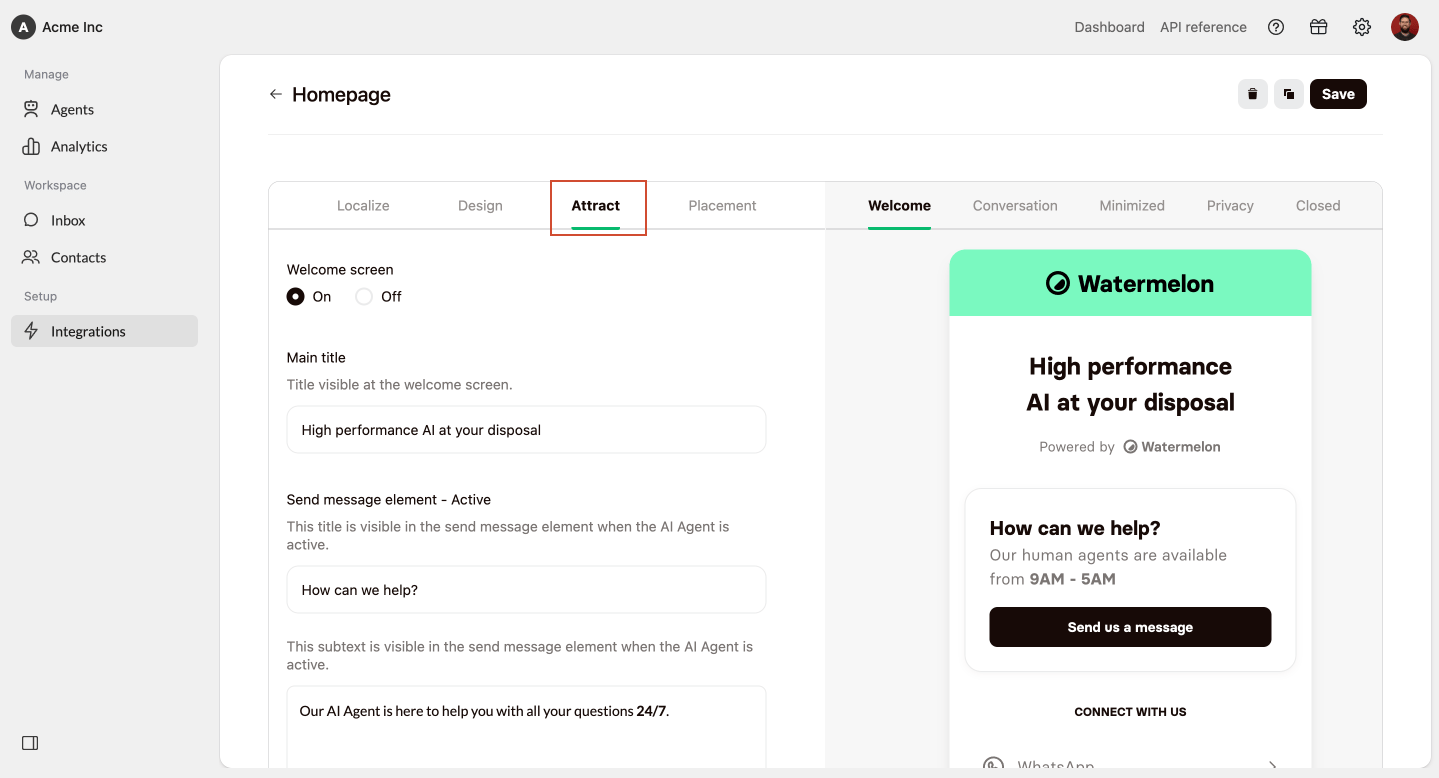1439x778 pixels.
Task: Show the Welcome preview tab
Action: [x=899, y=205]
